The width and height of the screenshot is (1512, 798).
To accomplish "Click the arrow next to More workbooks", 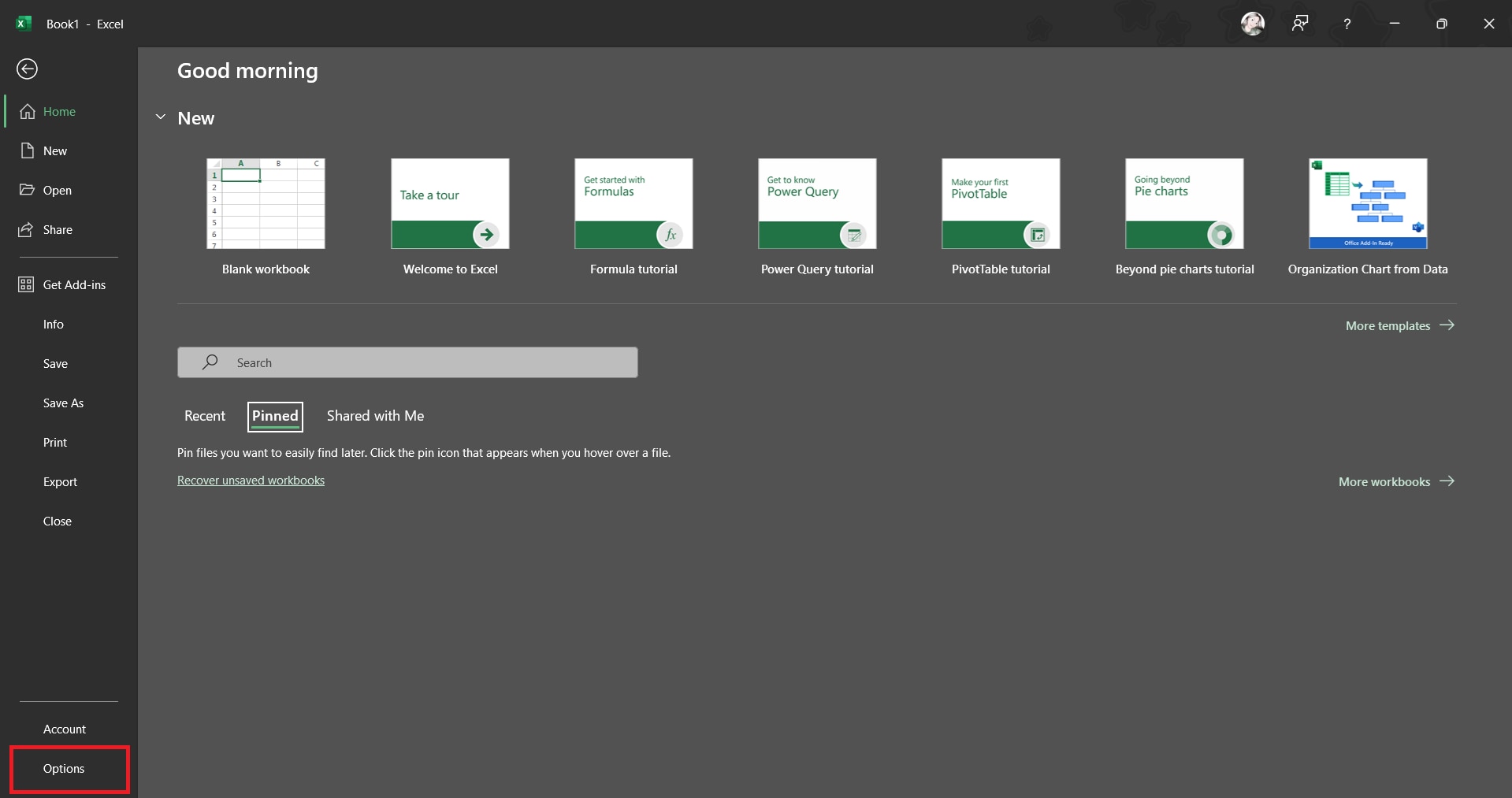I will 1447,481.
